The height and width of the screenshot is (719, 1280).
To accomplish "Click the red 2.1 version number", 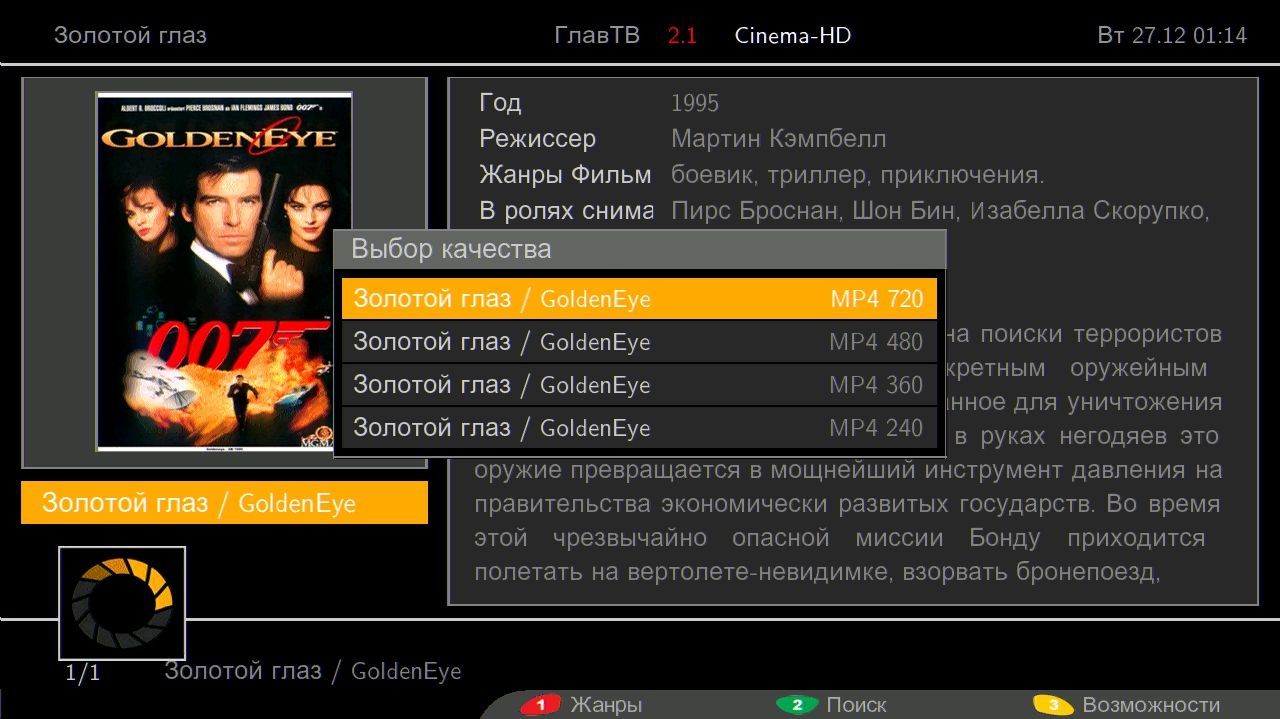I will coord(682,35).
